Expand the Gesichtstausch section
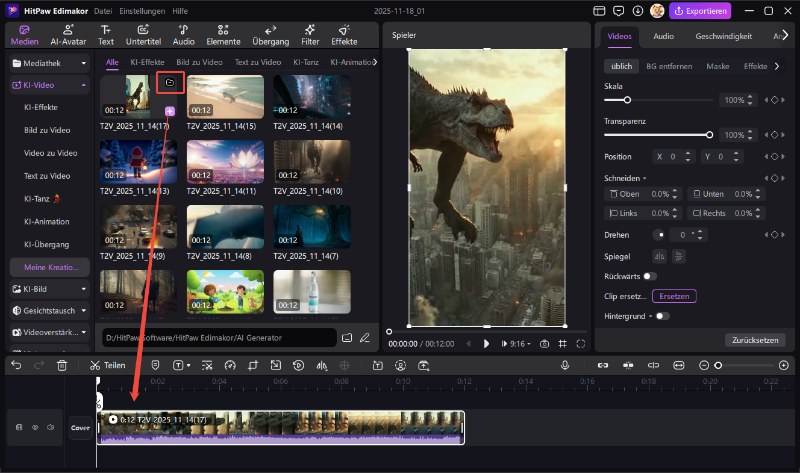Screen dimensions: 800x473 pos(84,310)
